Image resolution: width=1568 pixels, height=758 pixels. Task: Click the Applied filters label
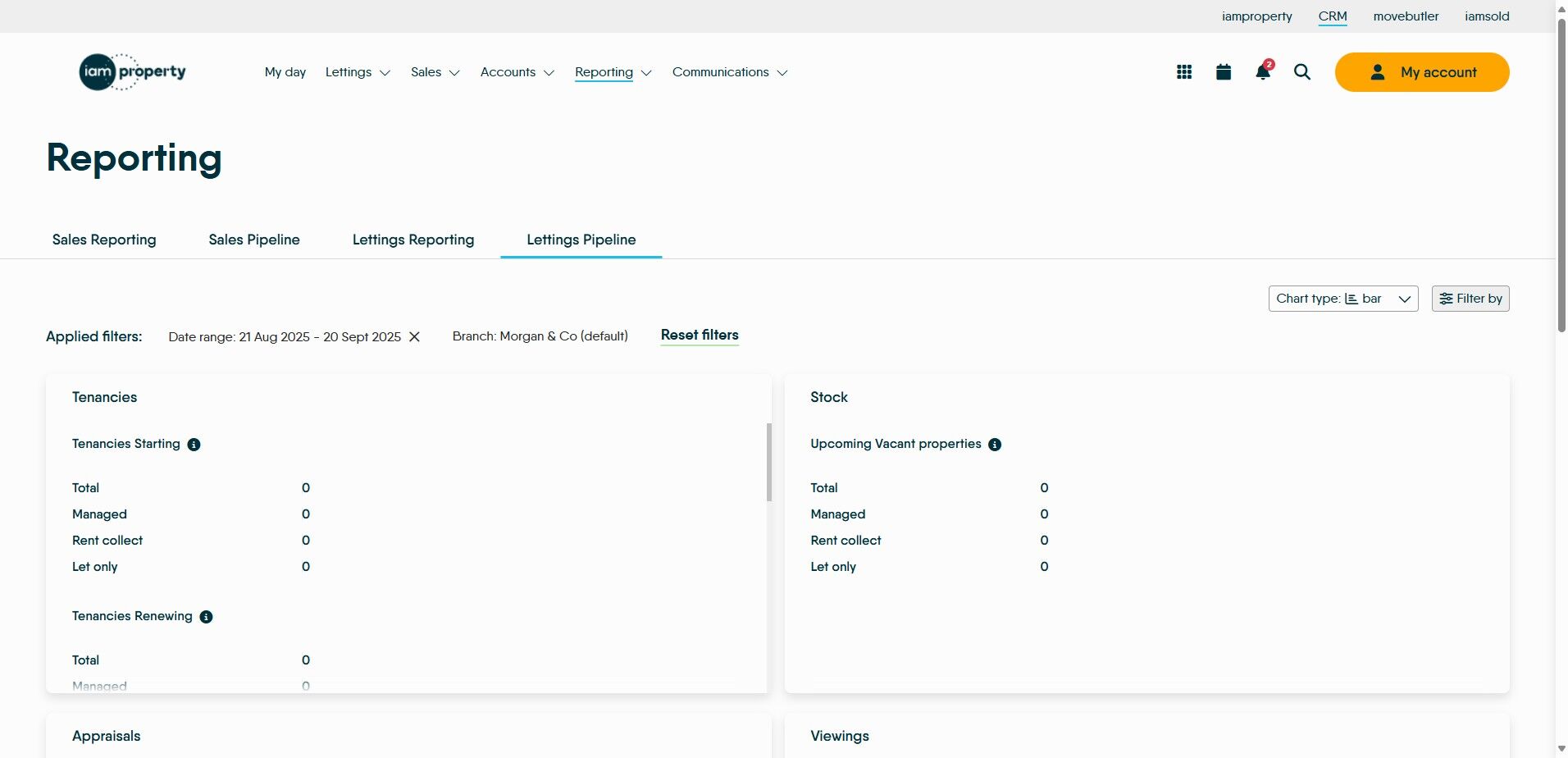click(x=94, y=336)
